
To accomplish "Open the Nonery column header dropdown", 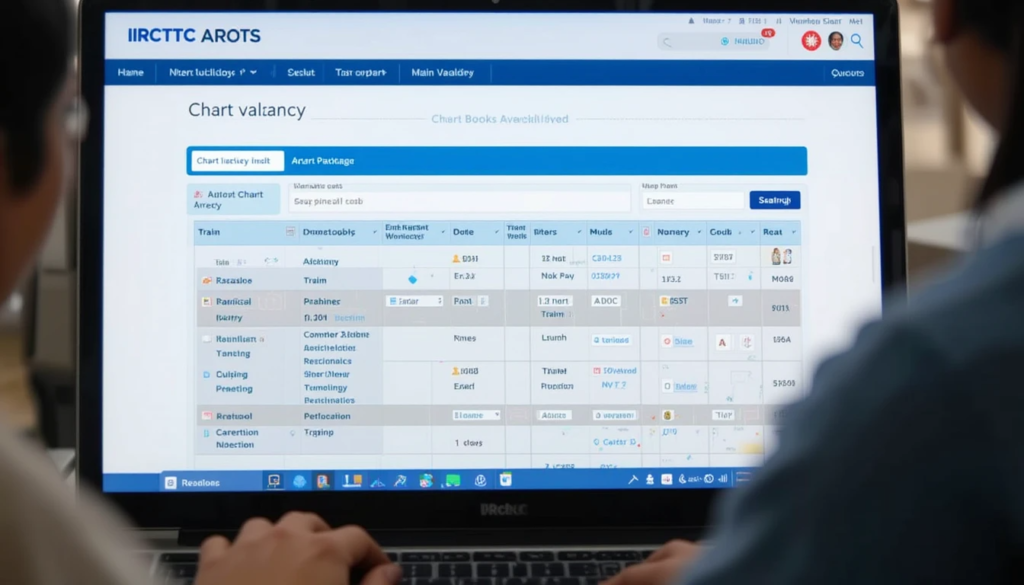I will (697, 232).
